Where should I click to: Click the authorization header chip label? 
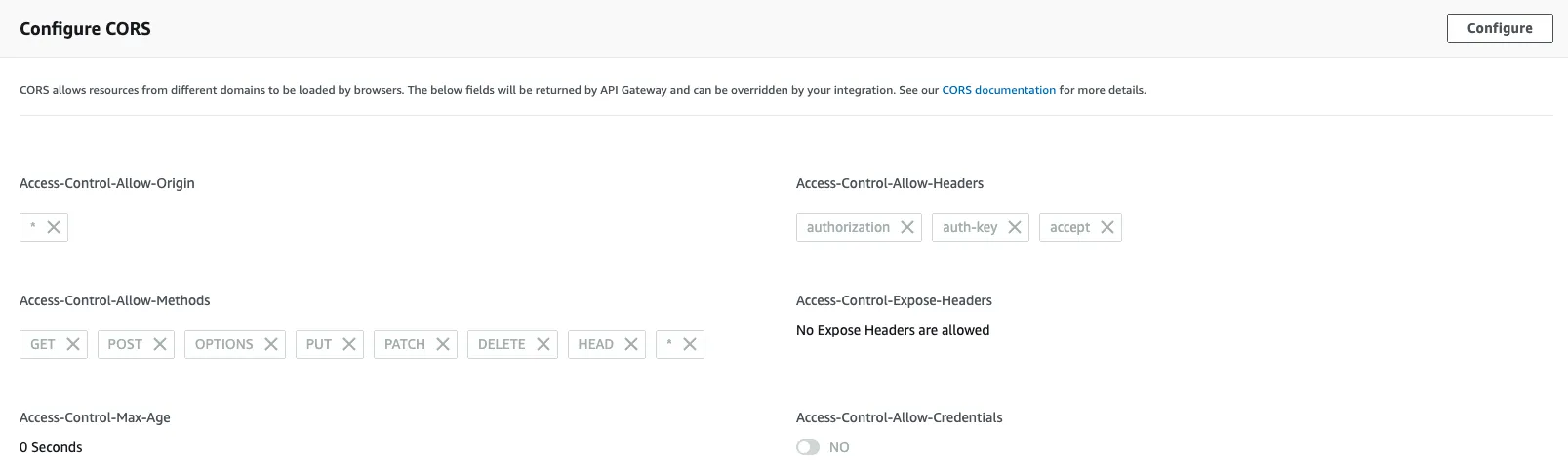(848, 227)
